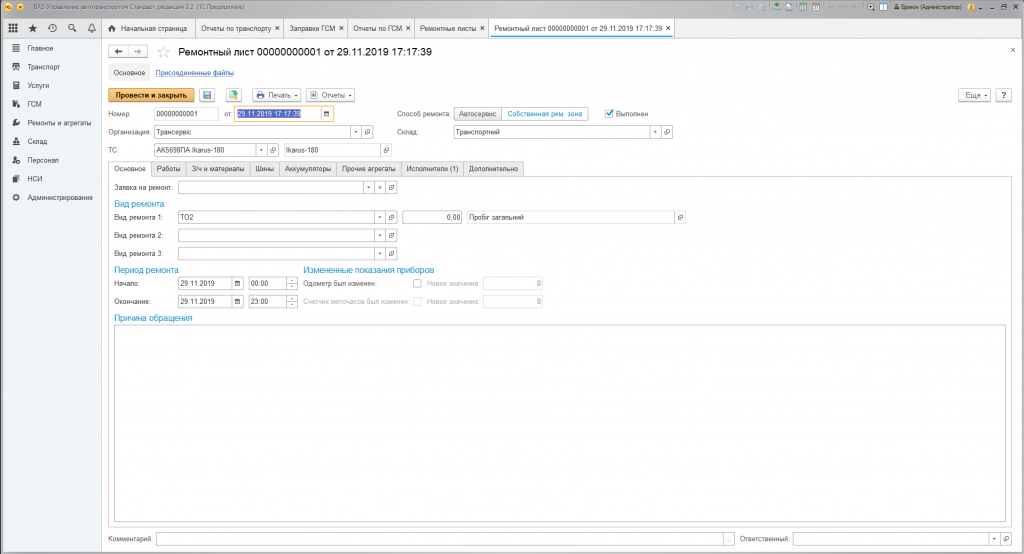Expand Вид ремонта 1 dropdown
Viewport: 1024px width, 554px height.
point(379,218)
